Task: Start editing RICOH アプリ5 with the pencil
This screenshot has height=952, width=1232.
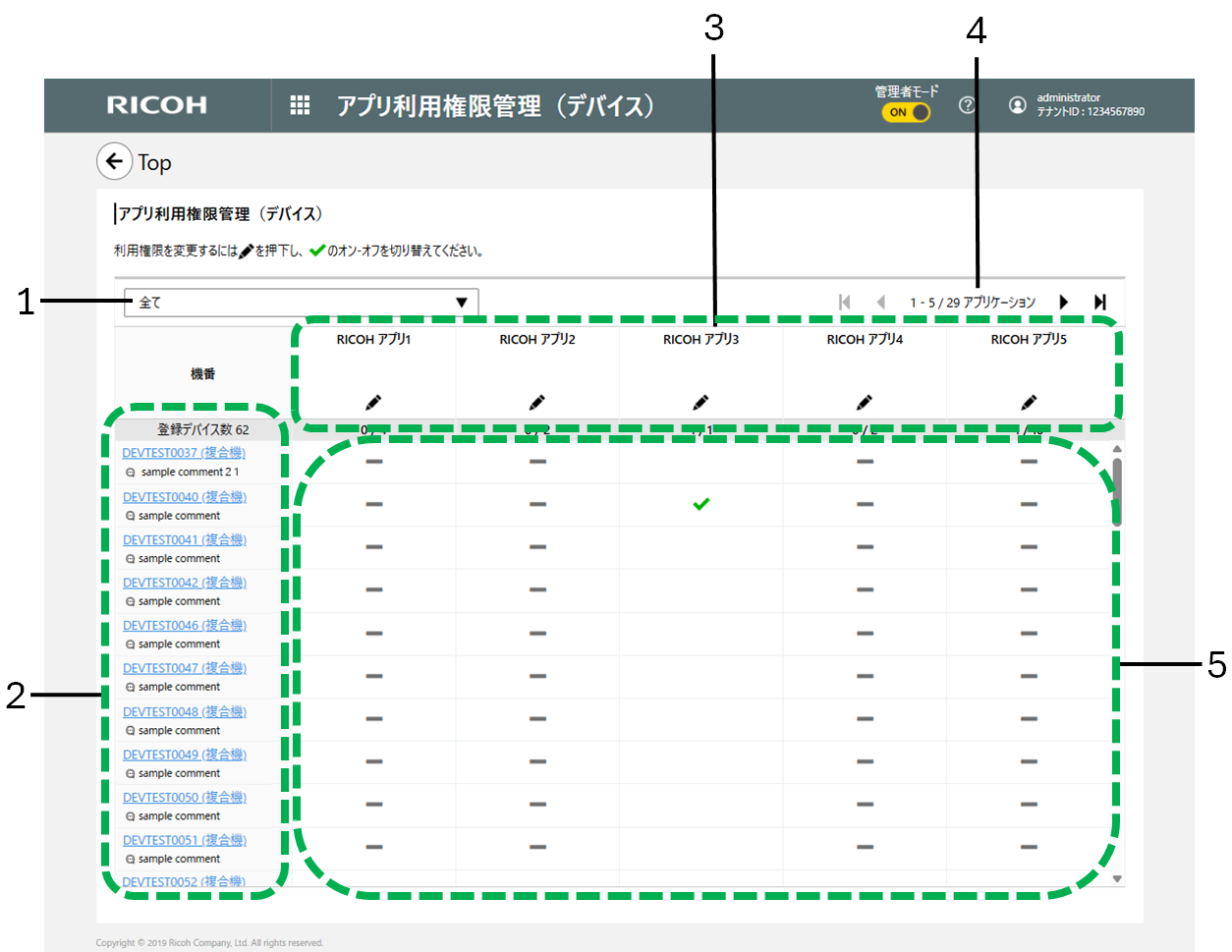Action: click(x=1029, y=402)
